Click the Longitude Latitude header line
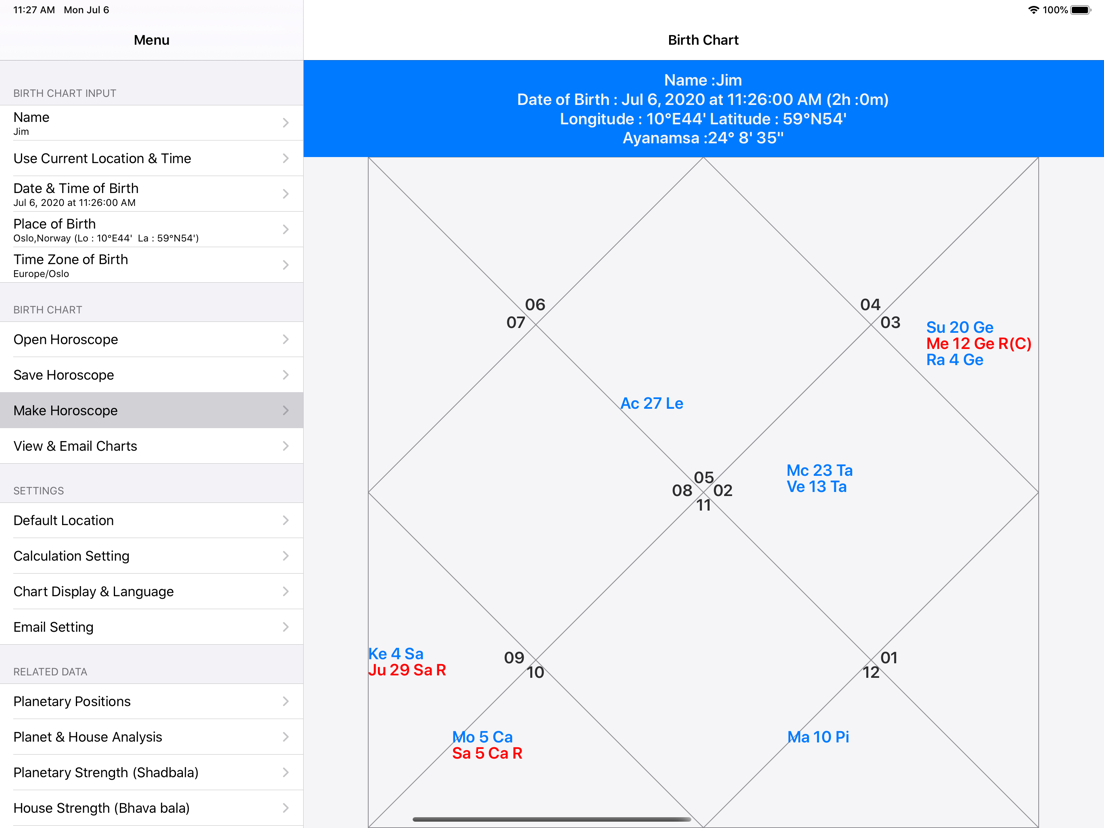The height and width of the screenshot is (828, 1104). [703, 119]
